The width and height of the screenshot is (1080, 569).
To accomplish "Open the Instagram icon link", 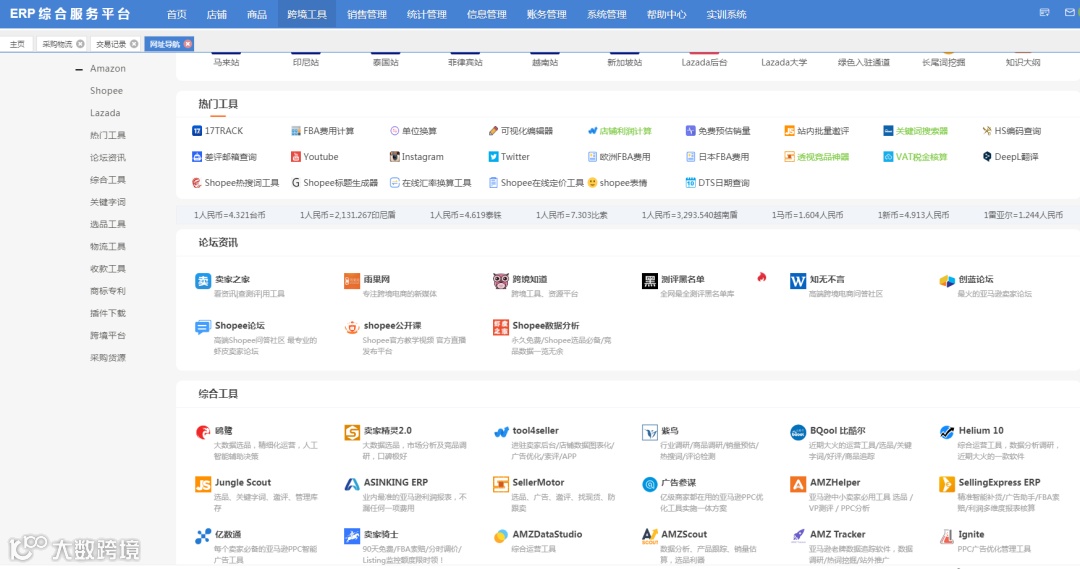I will [x=395, y=157].
